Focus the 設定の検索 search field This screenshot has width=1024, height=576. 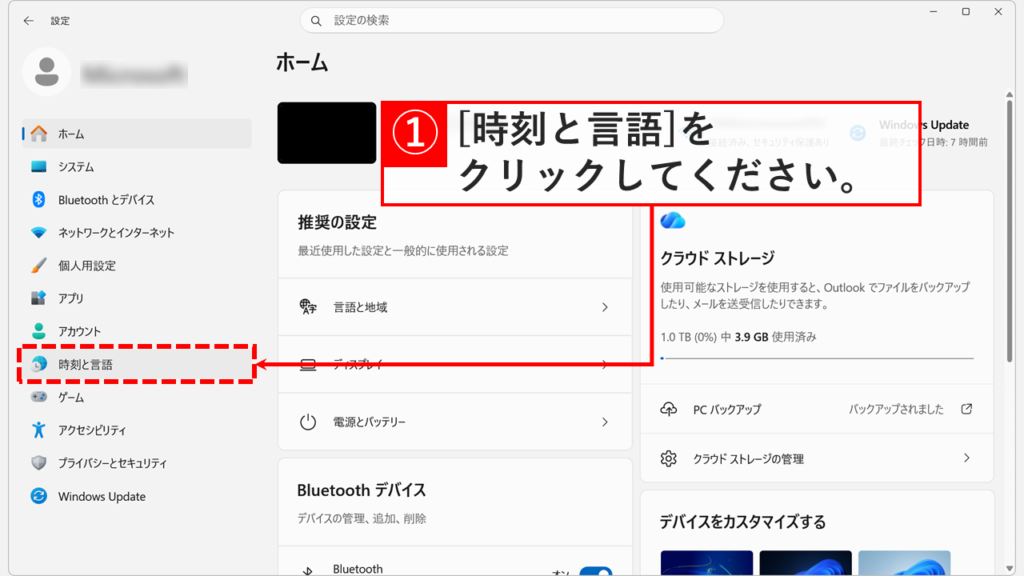511,21
